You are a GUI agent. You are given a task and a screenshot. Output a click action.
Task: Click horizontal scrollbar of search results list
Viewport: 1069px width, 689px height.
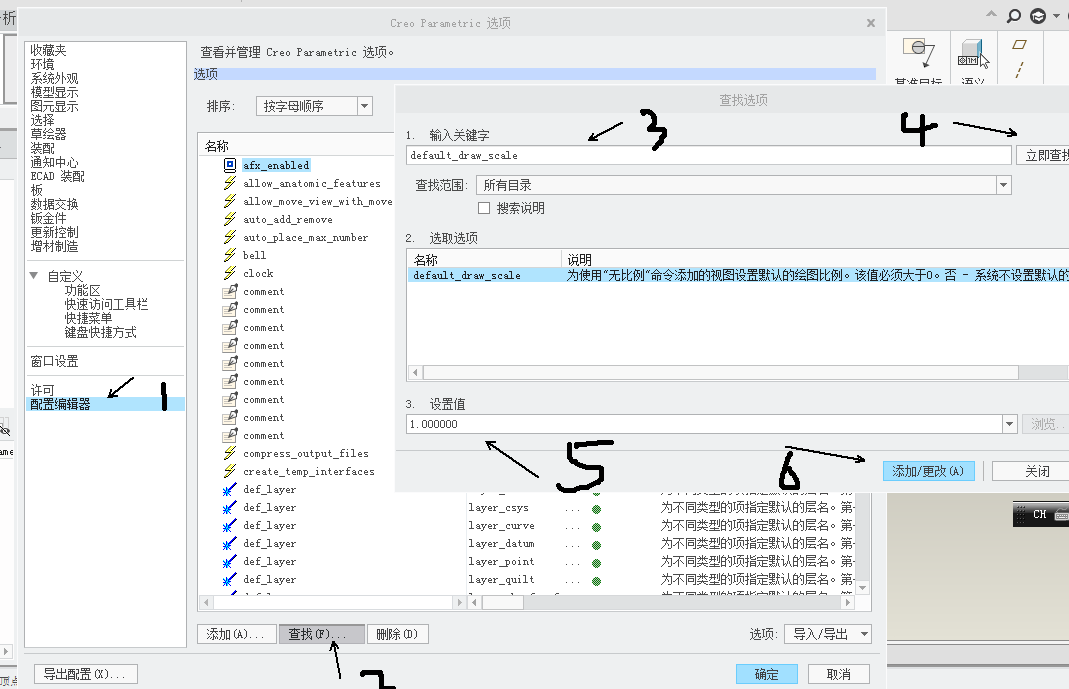721,372
